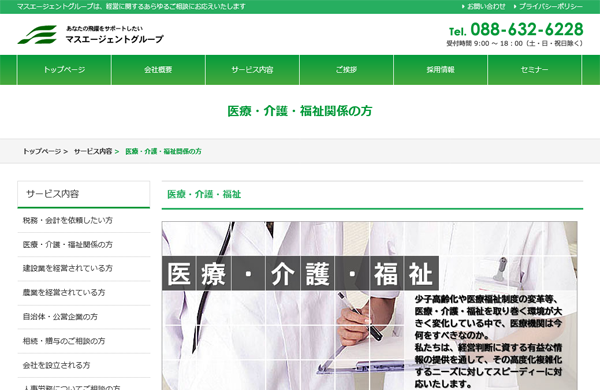Select サービス内容 in the navigation bar
The height and width of the screenshot is (390, 600).
[253, 70]
